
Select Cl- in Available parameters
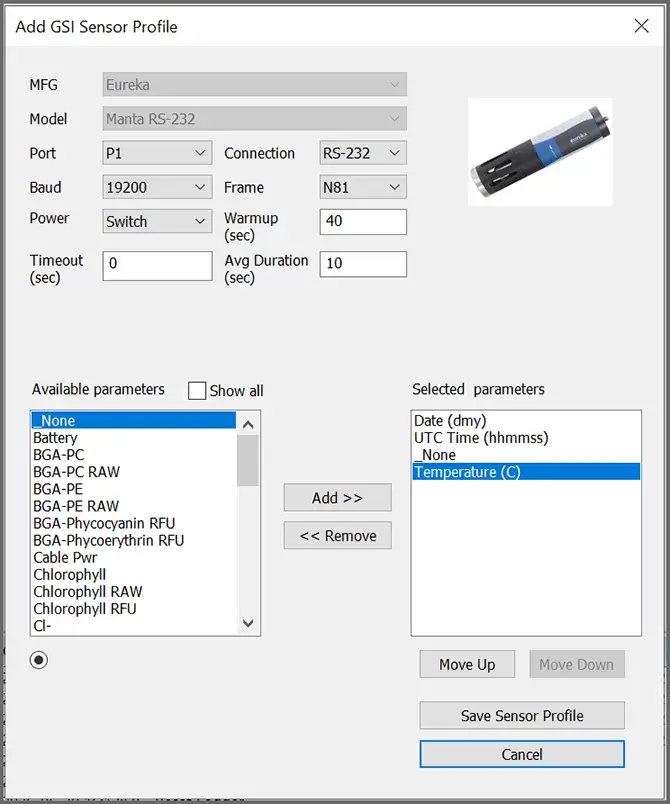133,626
